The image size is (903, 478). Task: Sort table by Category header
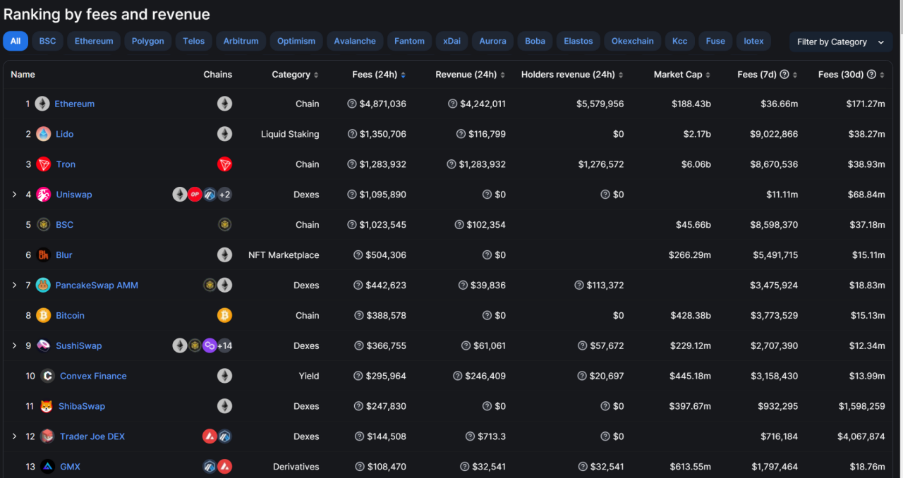coord(295,74)
